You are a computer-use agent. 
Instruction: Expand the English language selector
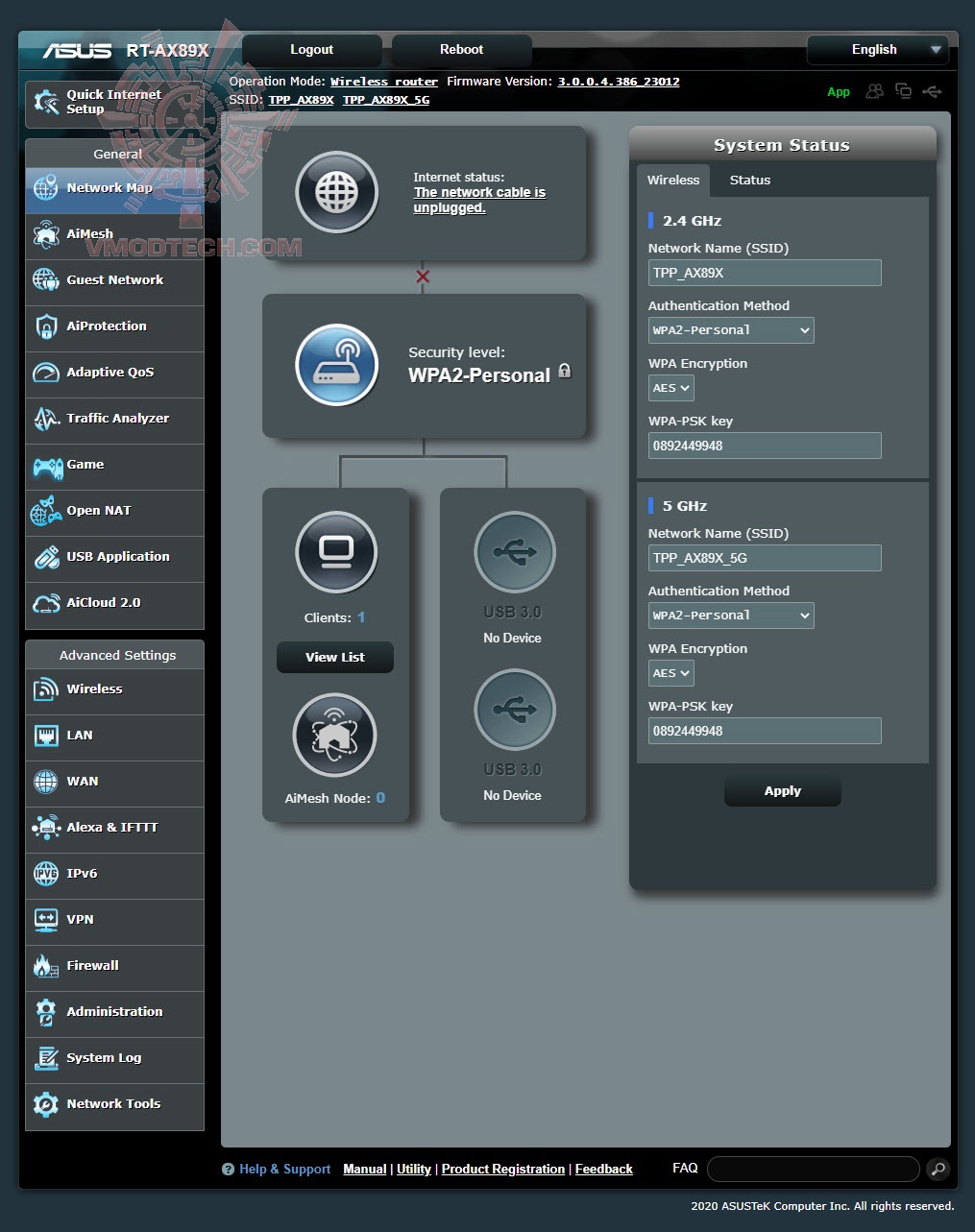click(877, 49)
